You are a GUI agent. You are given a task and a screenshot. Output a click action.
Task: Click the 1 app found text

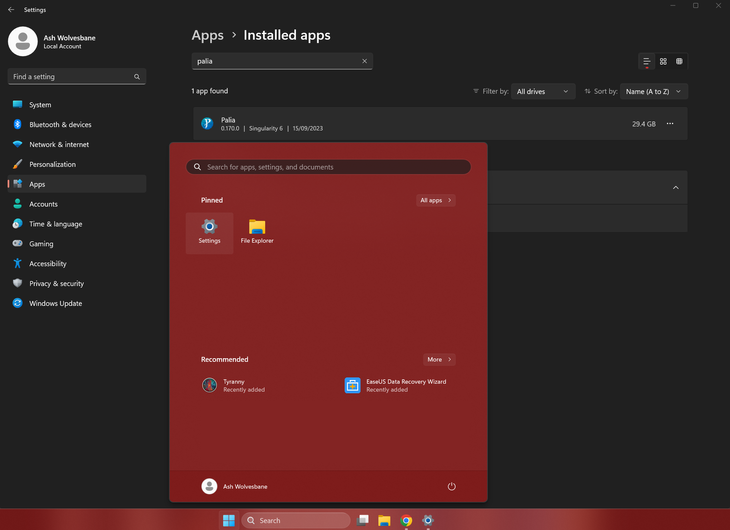pos(210,91)
